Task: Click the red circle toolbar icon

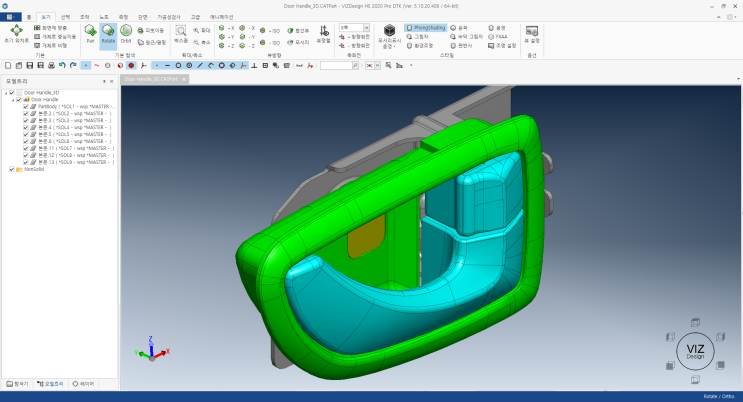Action: (x=131, y=65)
